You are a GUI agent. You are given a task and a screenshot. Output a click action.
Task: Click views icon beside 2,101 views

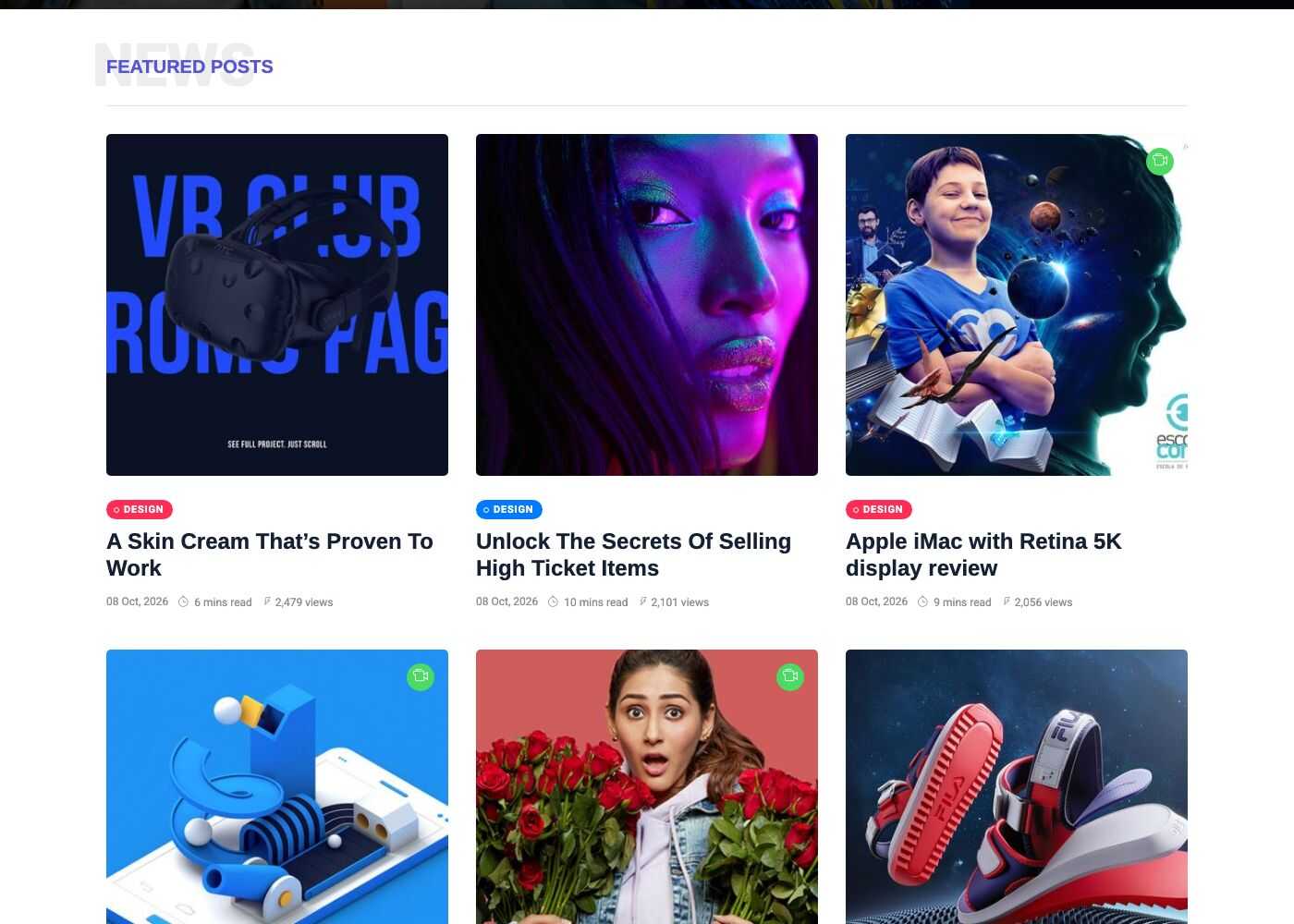point(643,602)
